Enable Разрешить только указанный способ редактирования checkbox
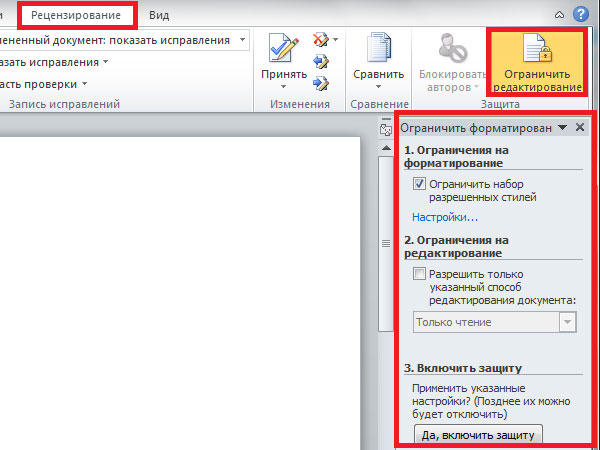600x450 pixels. click(420, 273)
